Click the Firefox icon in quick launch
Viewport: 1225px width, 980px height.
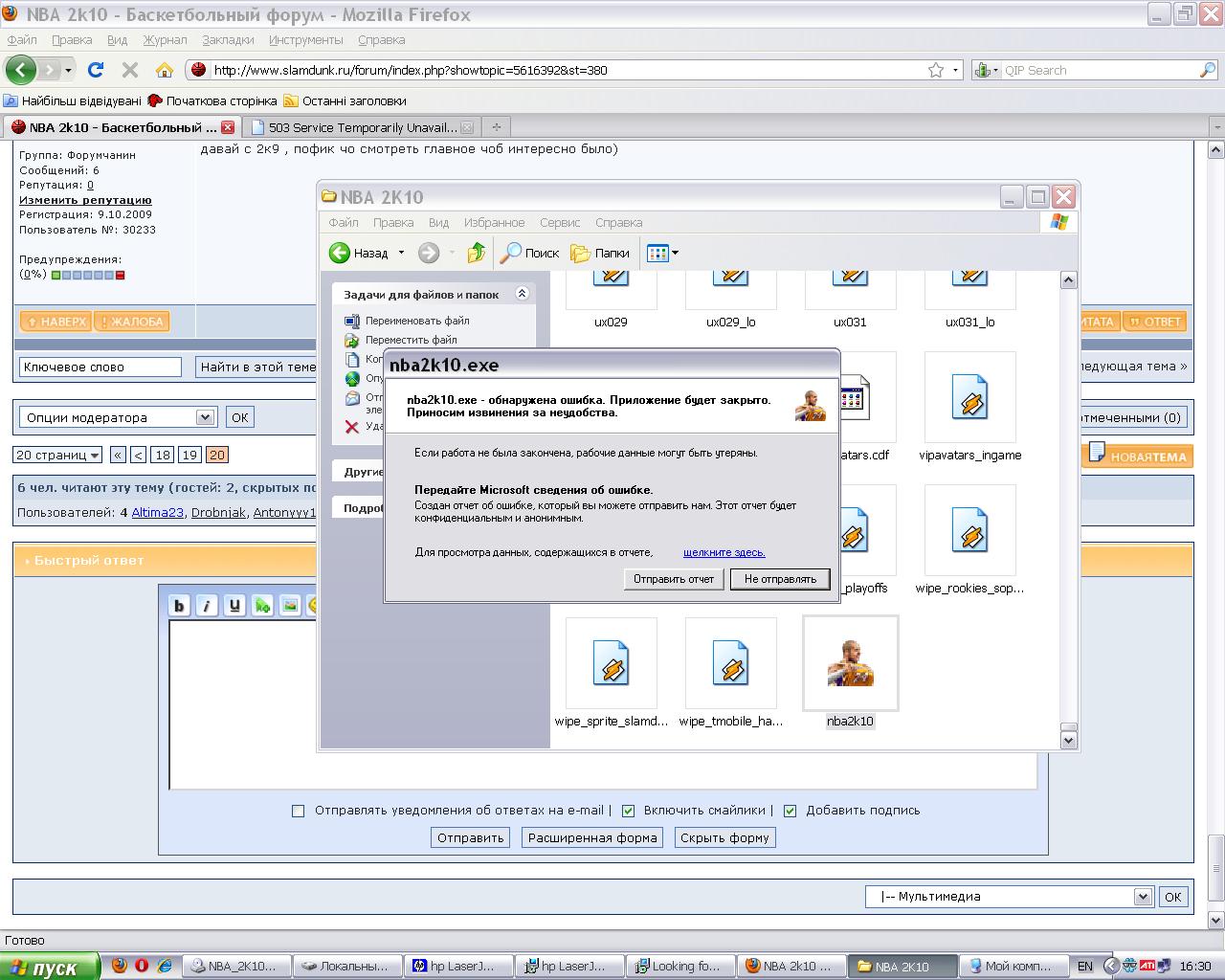coord(119,966)
